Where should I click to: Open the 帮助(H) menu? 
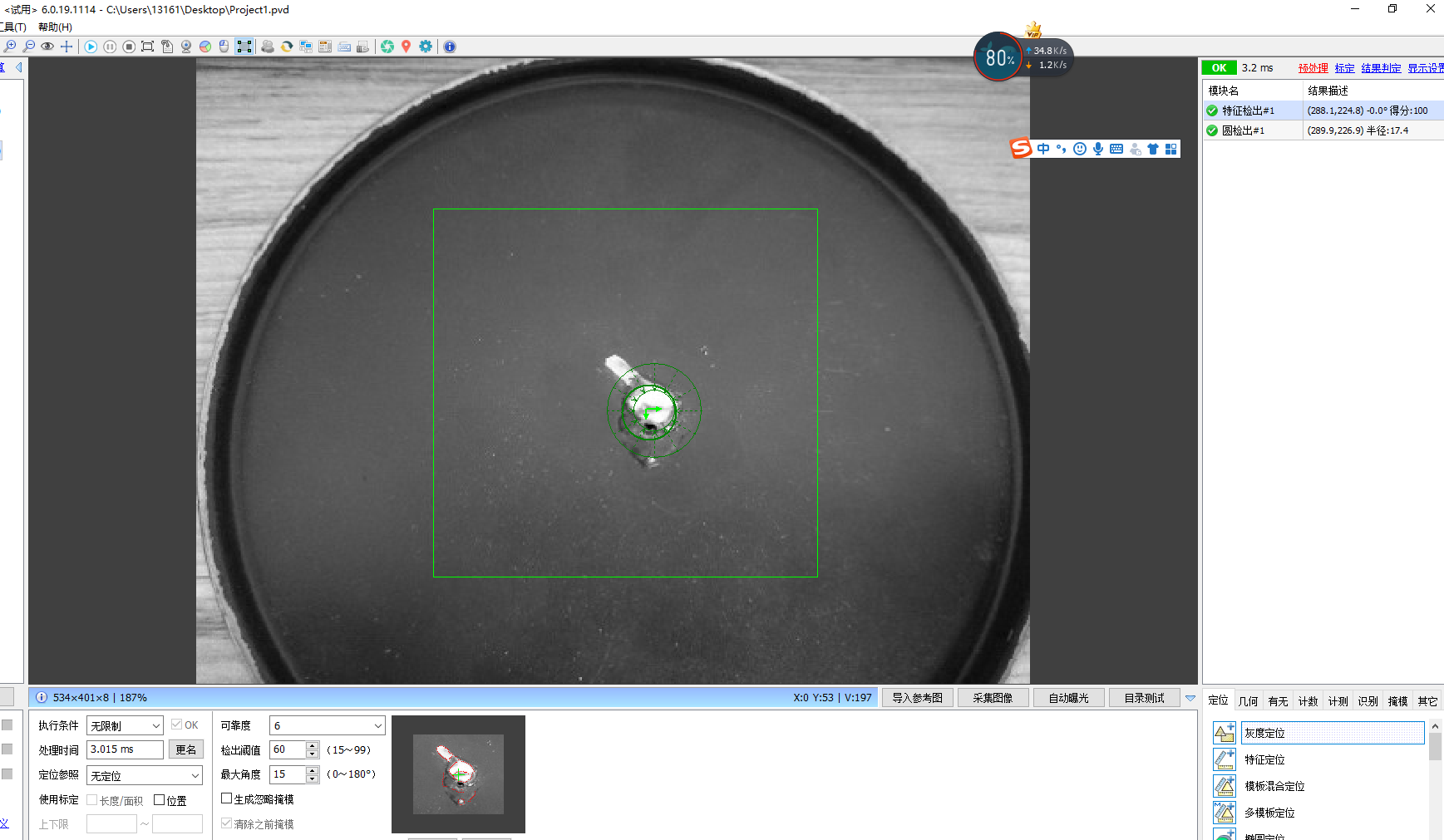point(55,27)
